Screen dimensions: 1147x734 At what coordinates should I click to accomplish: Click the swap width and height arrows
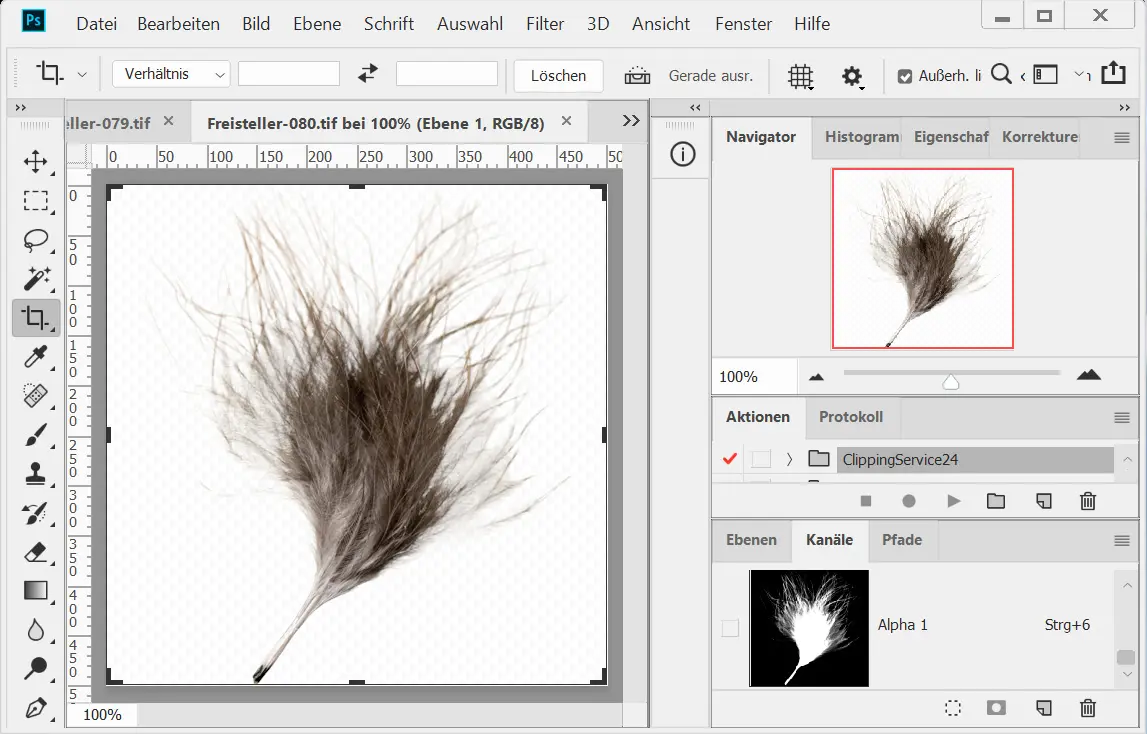coord(368,74)
